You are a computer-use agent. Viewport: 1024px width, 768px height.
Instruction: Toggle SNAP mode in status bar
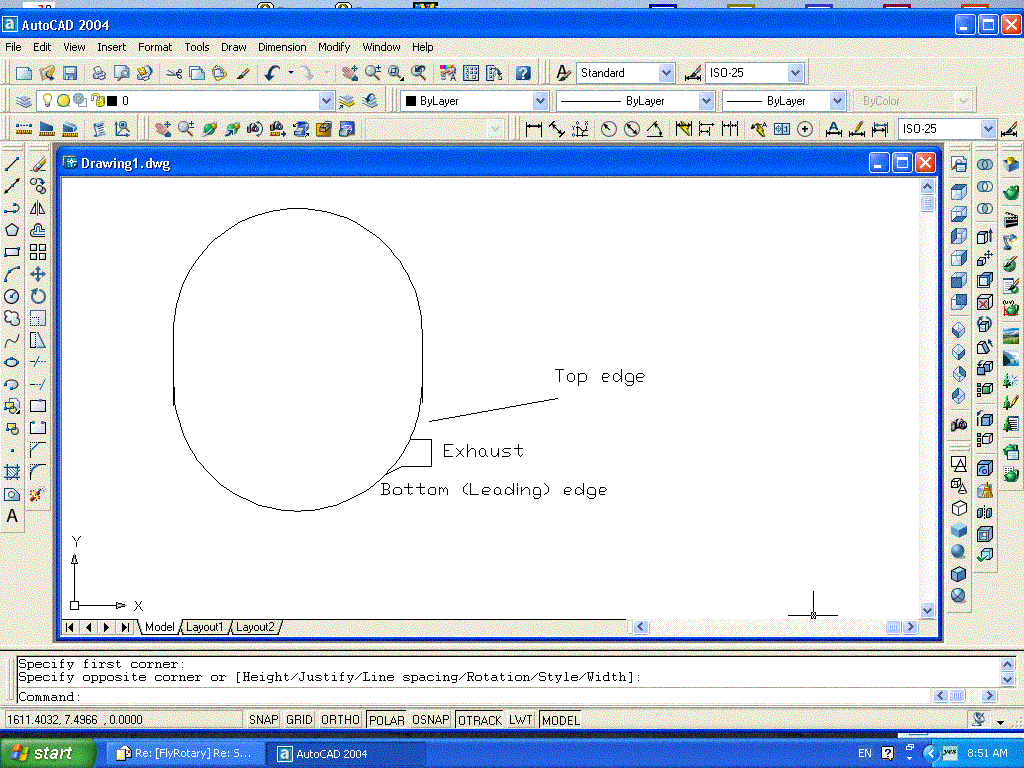tap(264, 720)
